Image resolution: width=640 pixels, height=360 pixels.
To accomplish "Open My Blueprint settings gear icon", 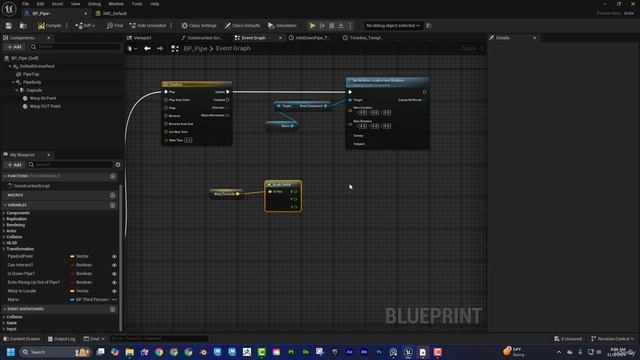I will [118, 164].
